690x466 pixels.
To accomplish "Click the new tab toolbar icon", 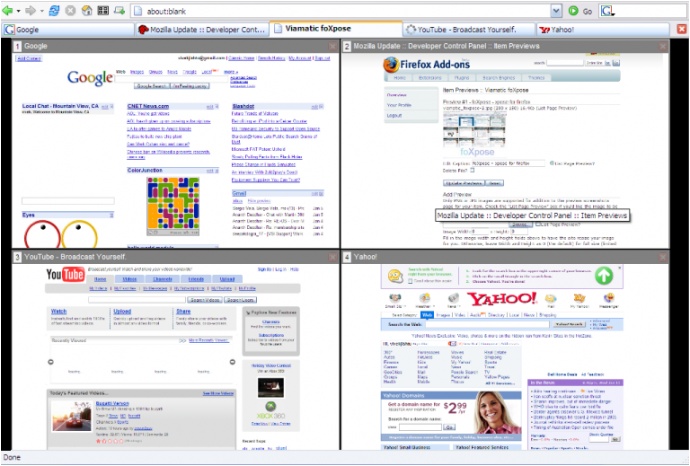I will click(119, 10).
